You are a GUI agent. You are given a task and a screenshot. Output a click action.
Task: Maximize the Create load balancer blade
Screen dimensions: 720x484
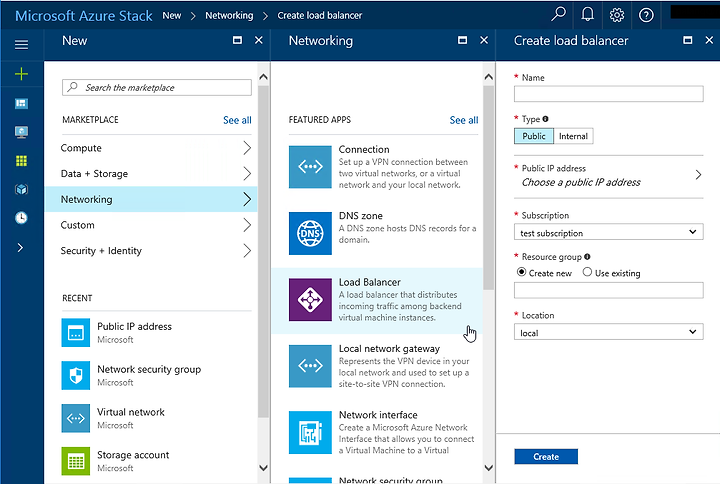688,40
